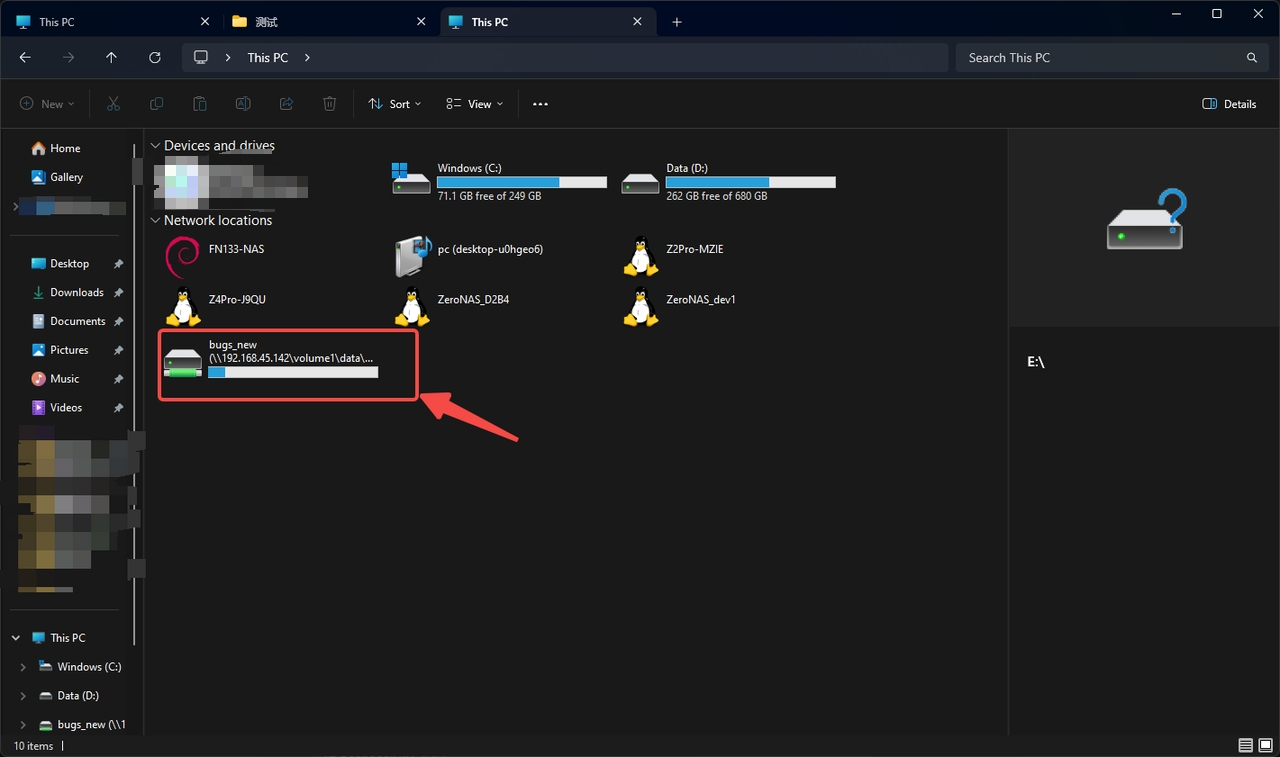Image resolution: width=1280 pixels, height=757 pixels.
Task: Open the See more ellipsis menu
Action: click(541, 104)
